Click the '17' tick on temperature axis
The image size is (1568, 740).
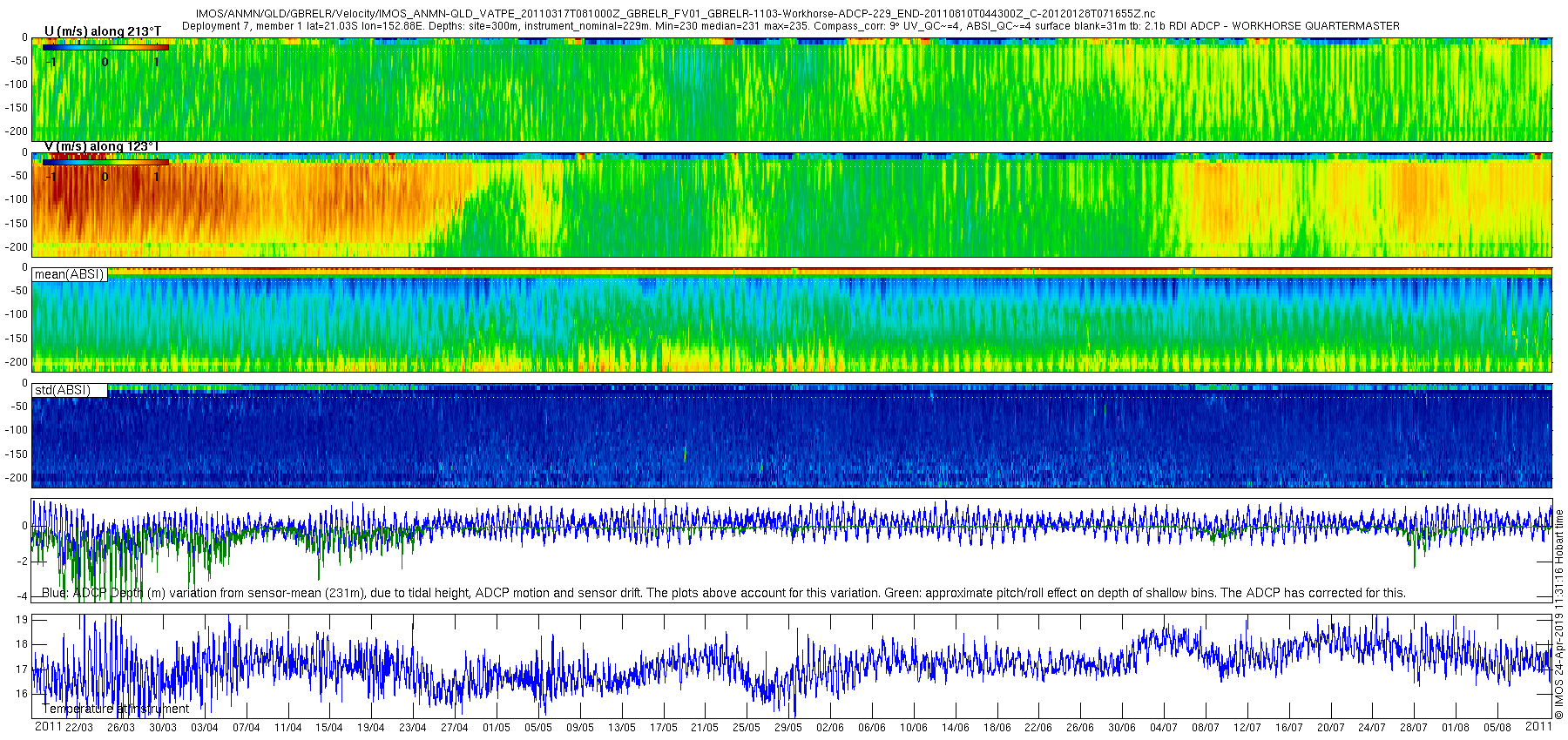pos(22,669)
